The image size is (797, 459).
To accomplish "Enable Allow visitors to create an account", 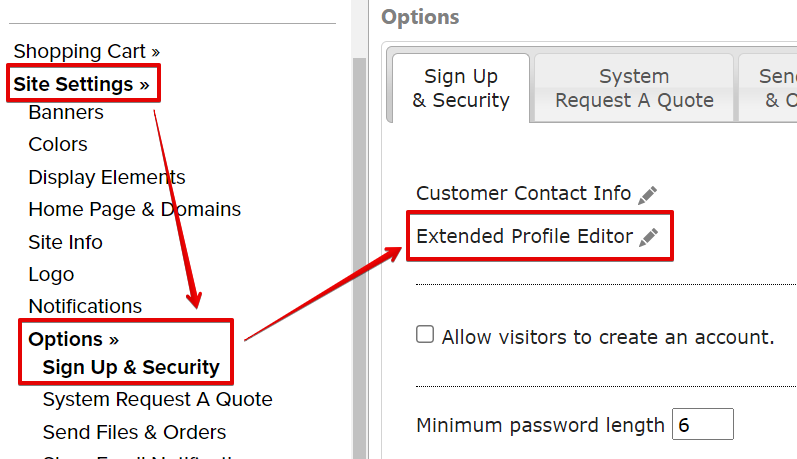I will click(x=425, y=334).
